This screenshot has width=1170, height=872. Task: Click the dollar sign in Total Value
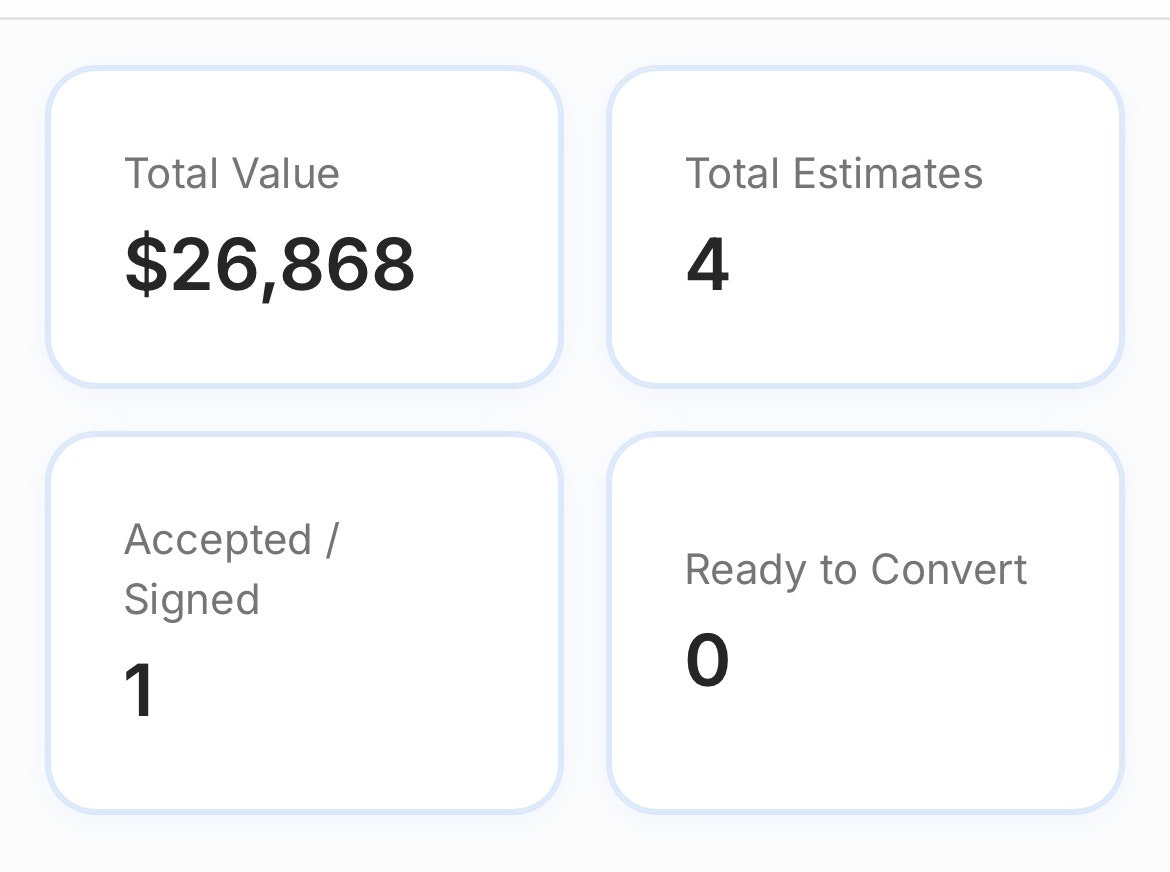(x=146, y=266)
